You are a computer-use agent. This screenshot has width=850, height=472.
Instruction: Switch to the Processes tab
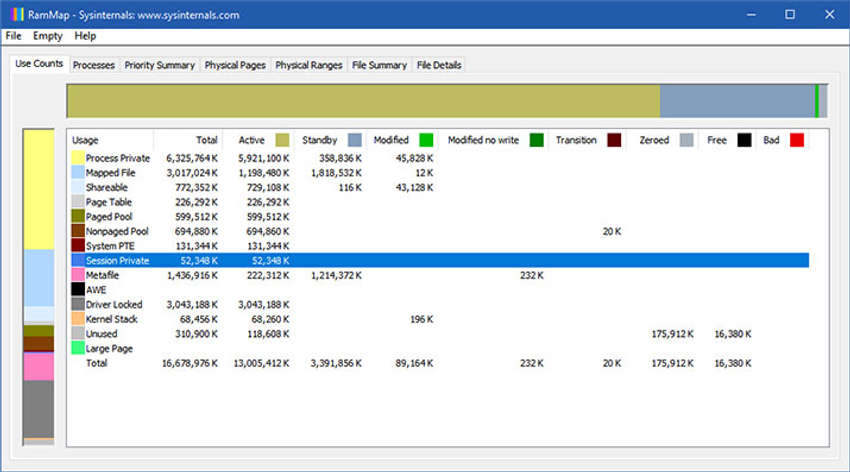pos(94,65)
